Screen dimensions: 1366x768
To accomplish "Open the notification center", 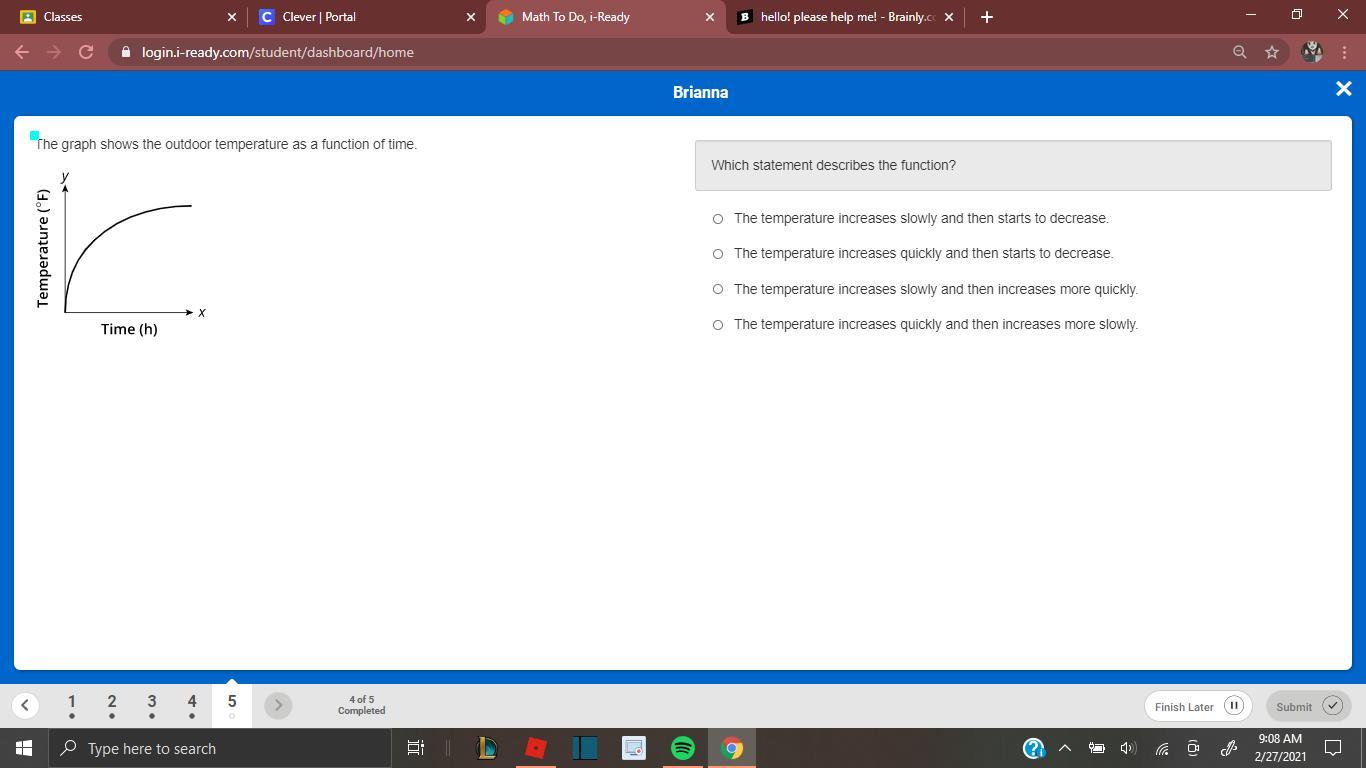I will pyautogui.click(x=1333, y=748).
